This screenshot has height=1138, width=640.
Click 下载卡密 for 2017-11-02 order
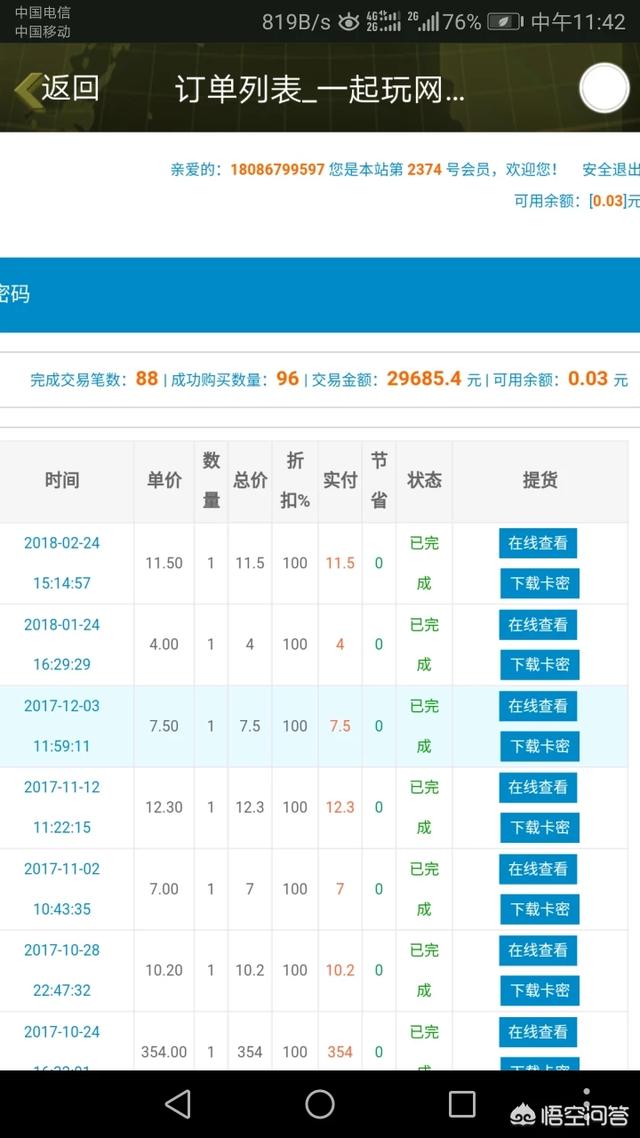pos(539,909)
